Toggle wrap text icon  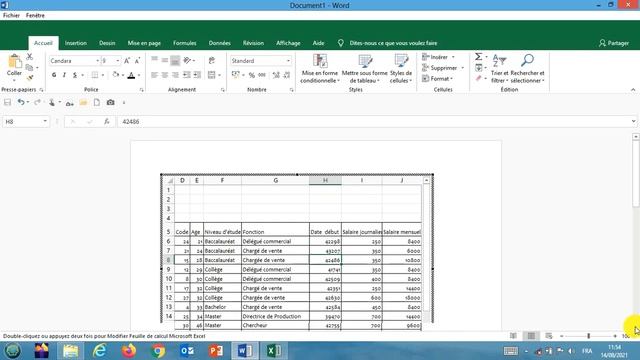click(212, 60)
